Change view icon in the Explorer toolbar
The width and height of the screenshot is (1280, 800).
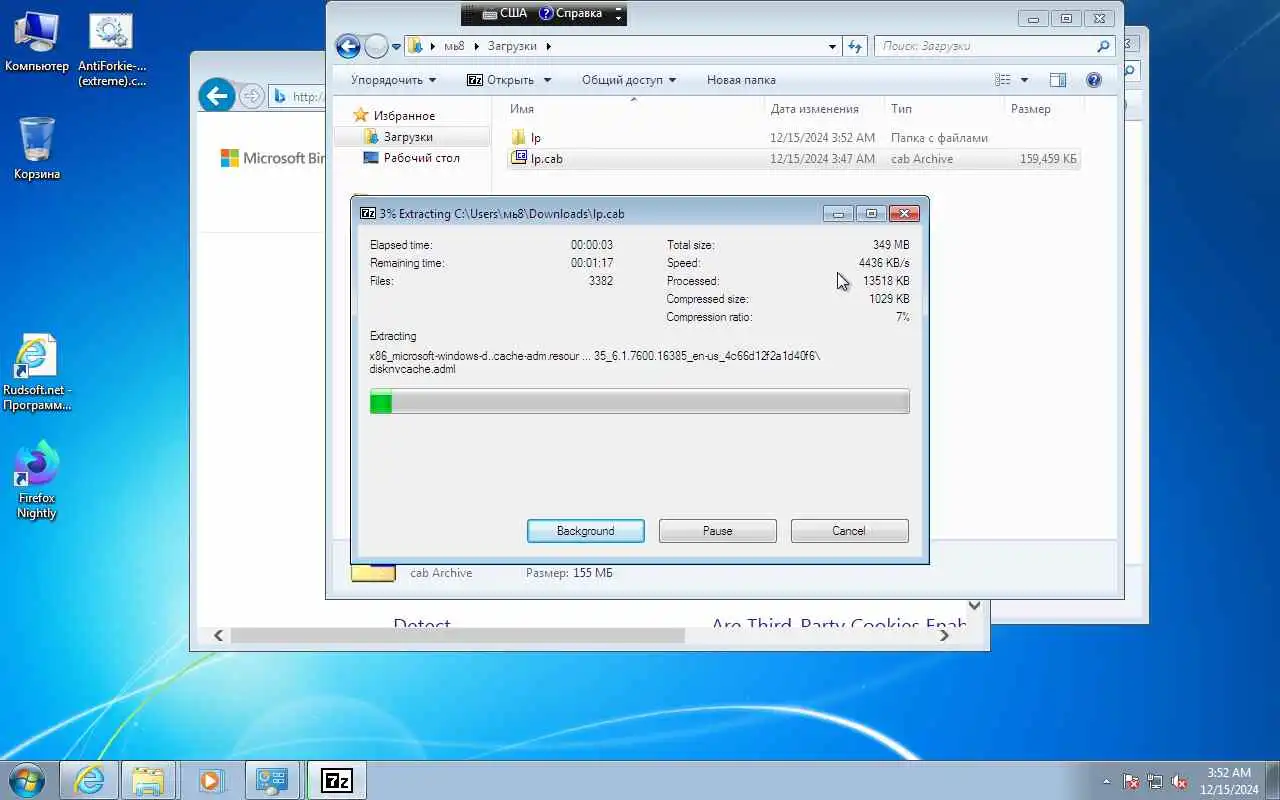1003,80
